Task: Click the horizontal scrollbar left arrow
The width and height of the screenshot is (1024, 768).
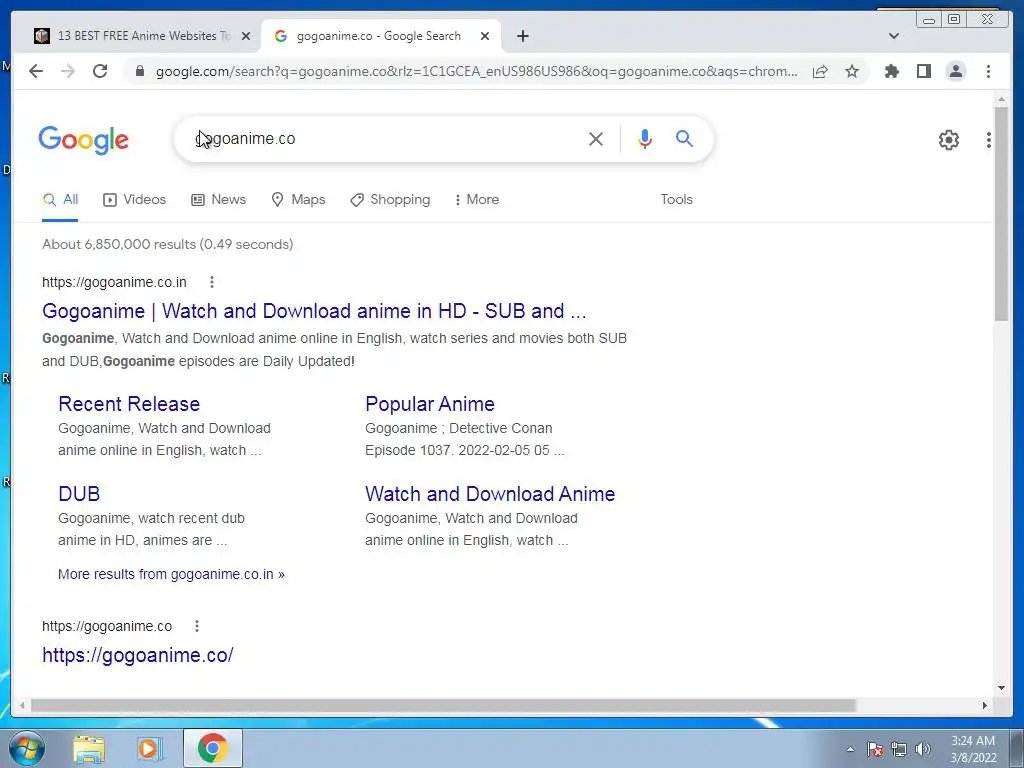Action: tap(22, 705)
